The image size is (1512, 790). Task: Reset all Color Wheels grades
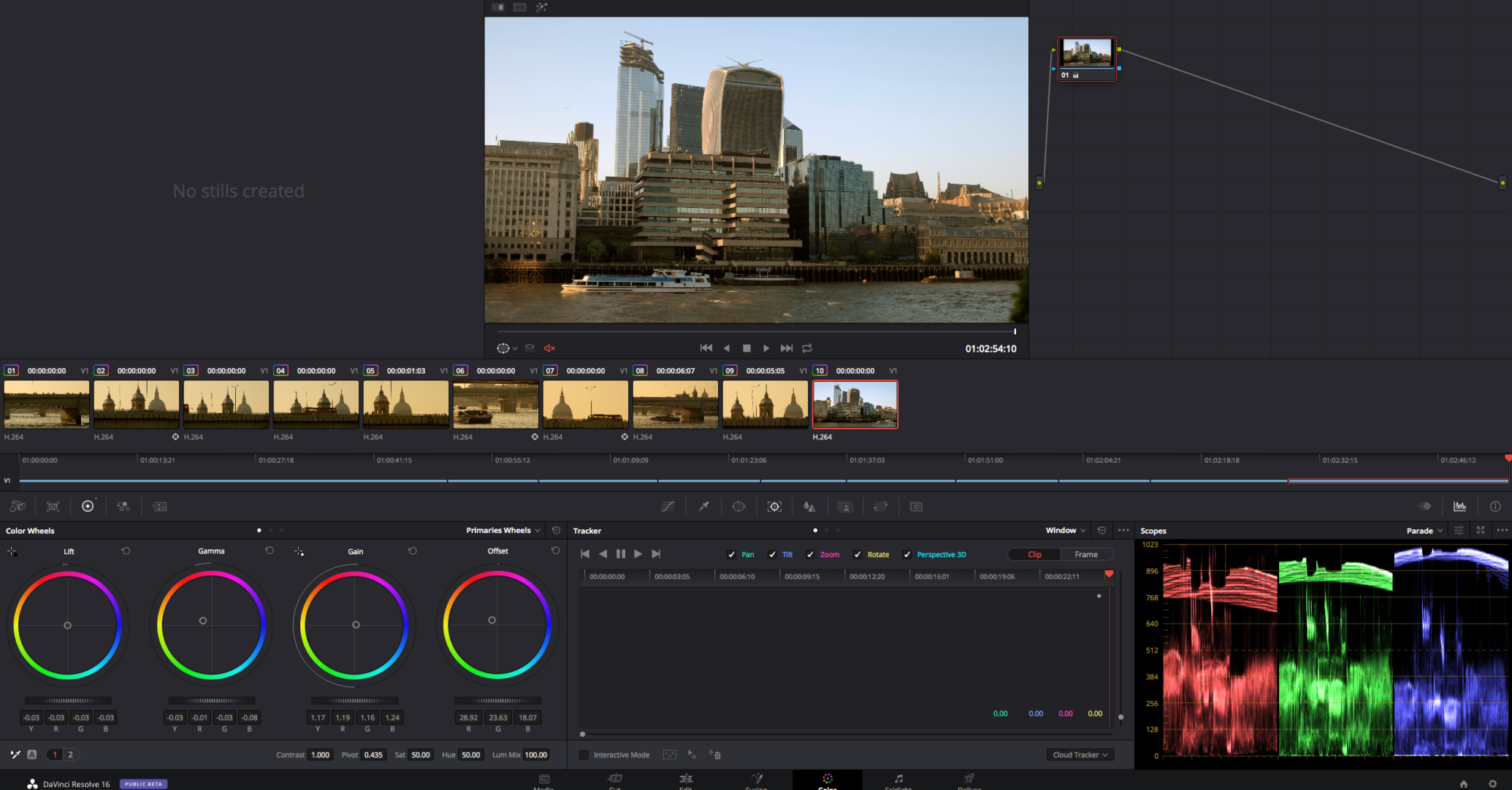pyautogui.click(x=556, y=531)
